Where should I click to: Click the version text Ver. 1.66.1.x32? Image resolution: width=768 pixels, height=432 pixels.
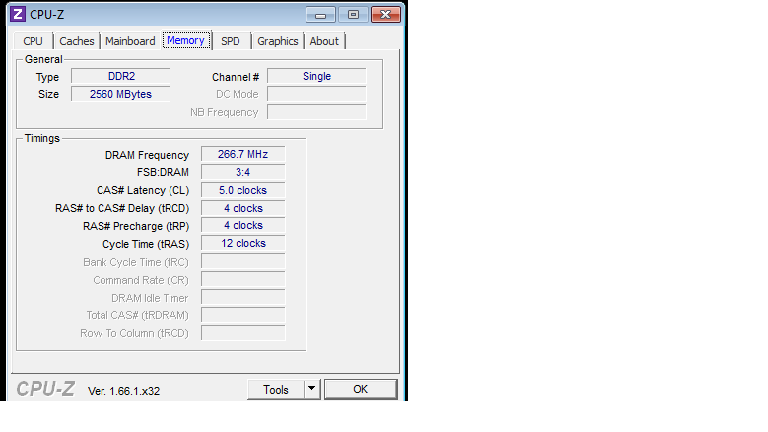coord(124,391)
